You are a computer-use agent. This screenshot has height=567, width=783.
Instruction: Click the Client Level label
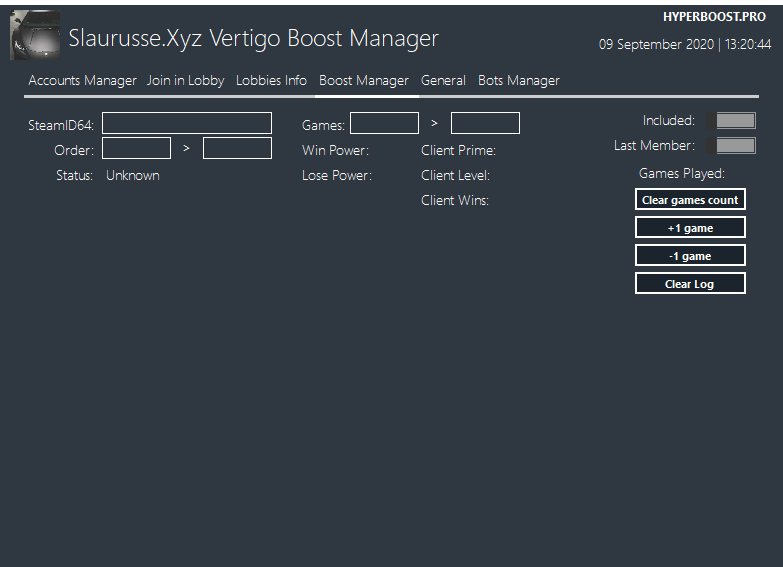455,175
